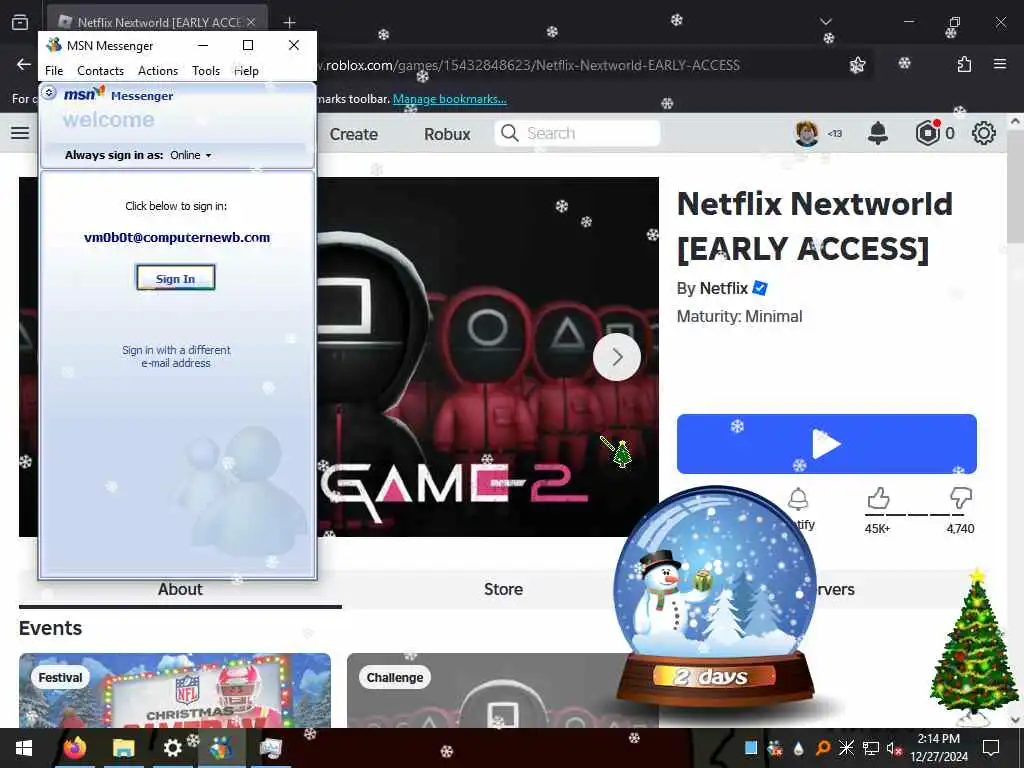Click 'Sign in with a different e-mail address'

click(176, 357)
